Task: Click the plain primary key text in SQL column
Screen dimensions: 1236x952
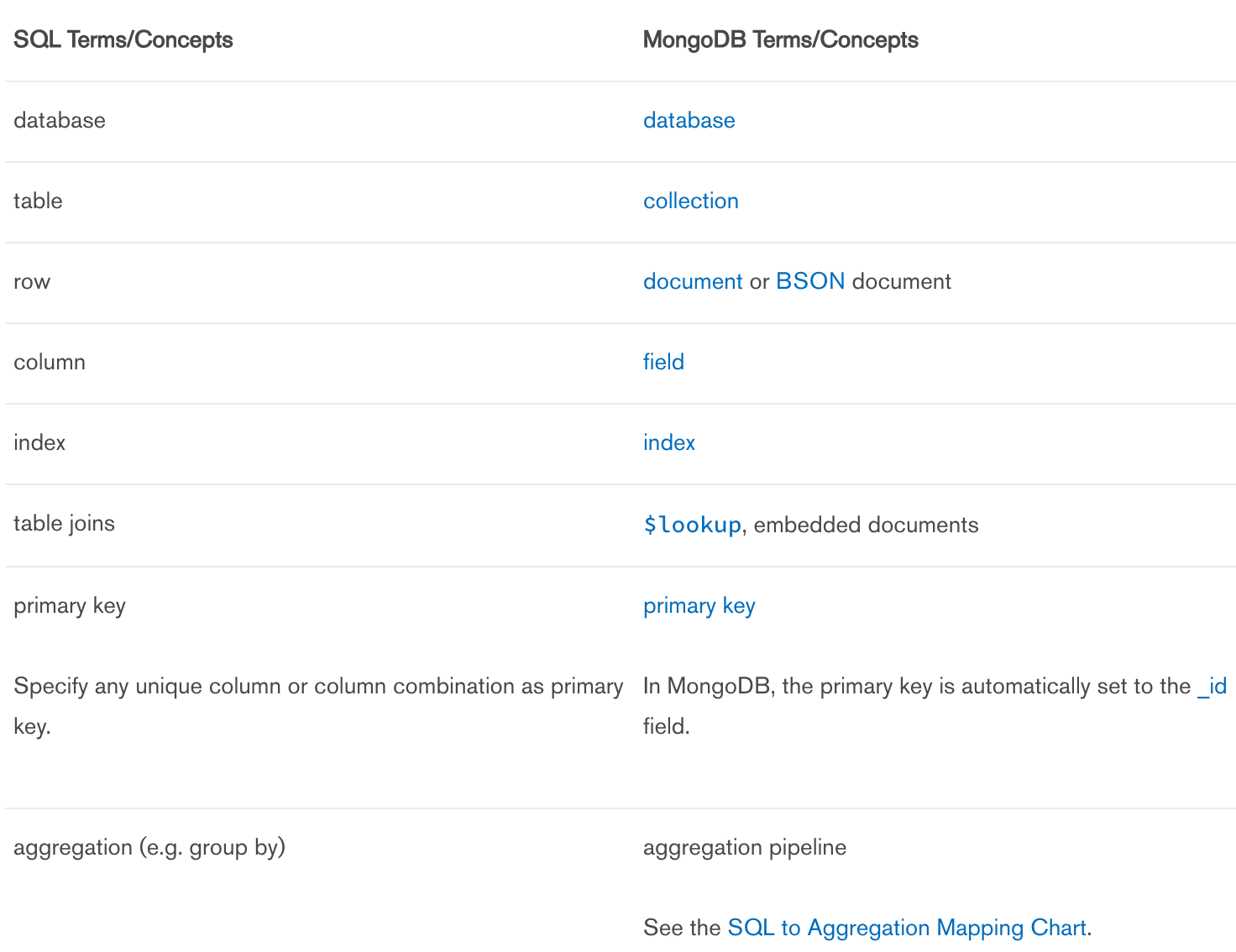Action: [x=69, y=605]
